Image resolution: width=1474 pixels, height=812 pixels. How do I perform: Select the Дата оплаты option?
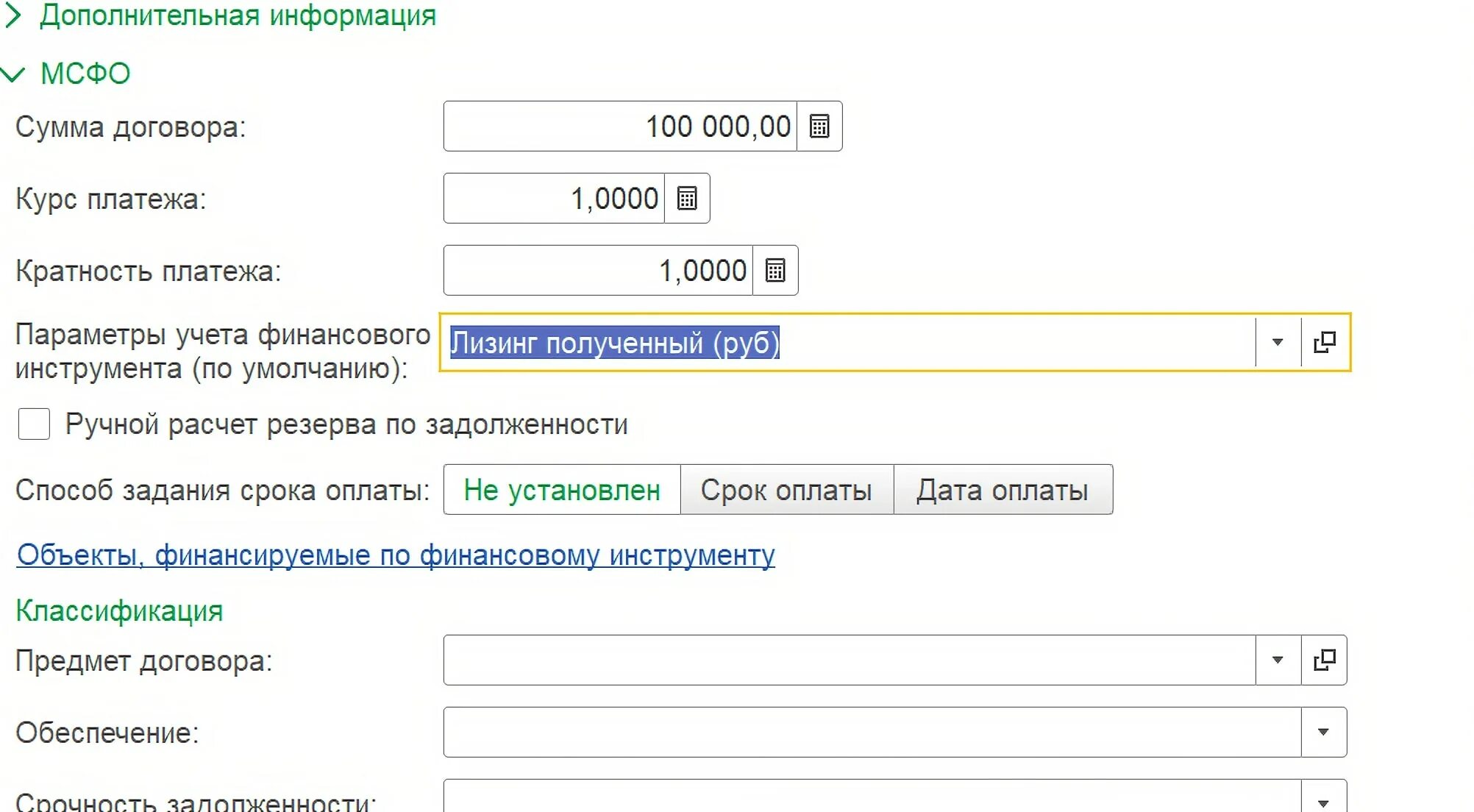pos(1003,490)
